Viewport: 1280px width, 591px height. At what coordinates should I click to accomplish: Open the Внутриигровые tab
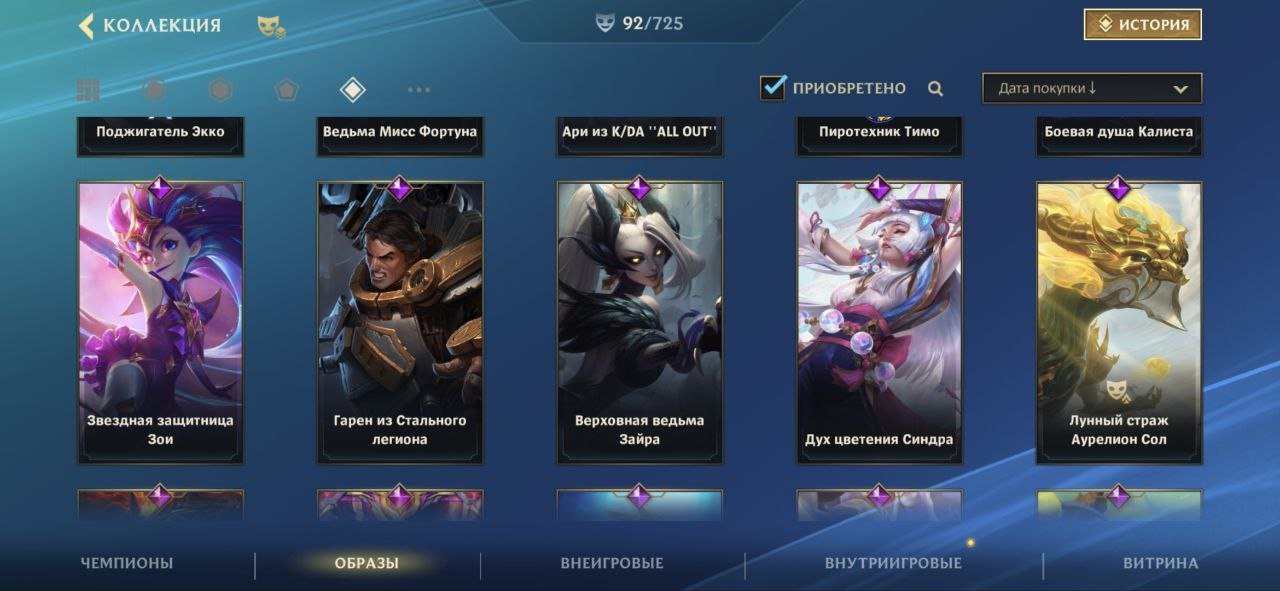pyautogui.click(x=893, y=563)
